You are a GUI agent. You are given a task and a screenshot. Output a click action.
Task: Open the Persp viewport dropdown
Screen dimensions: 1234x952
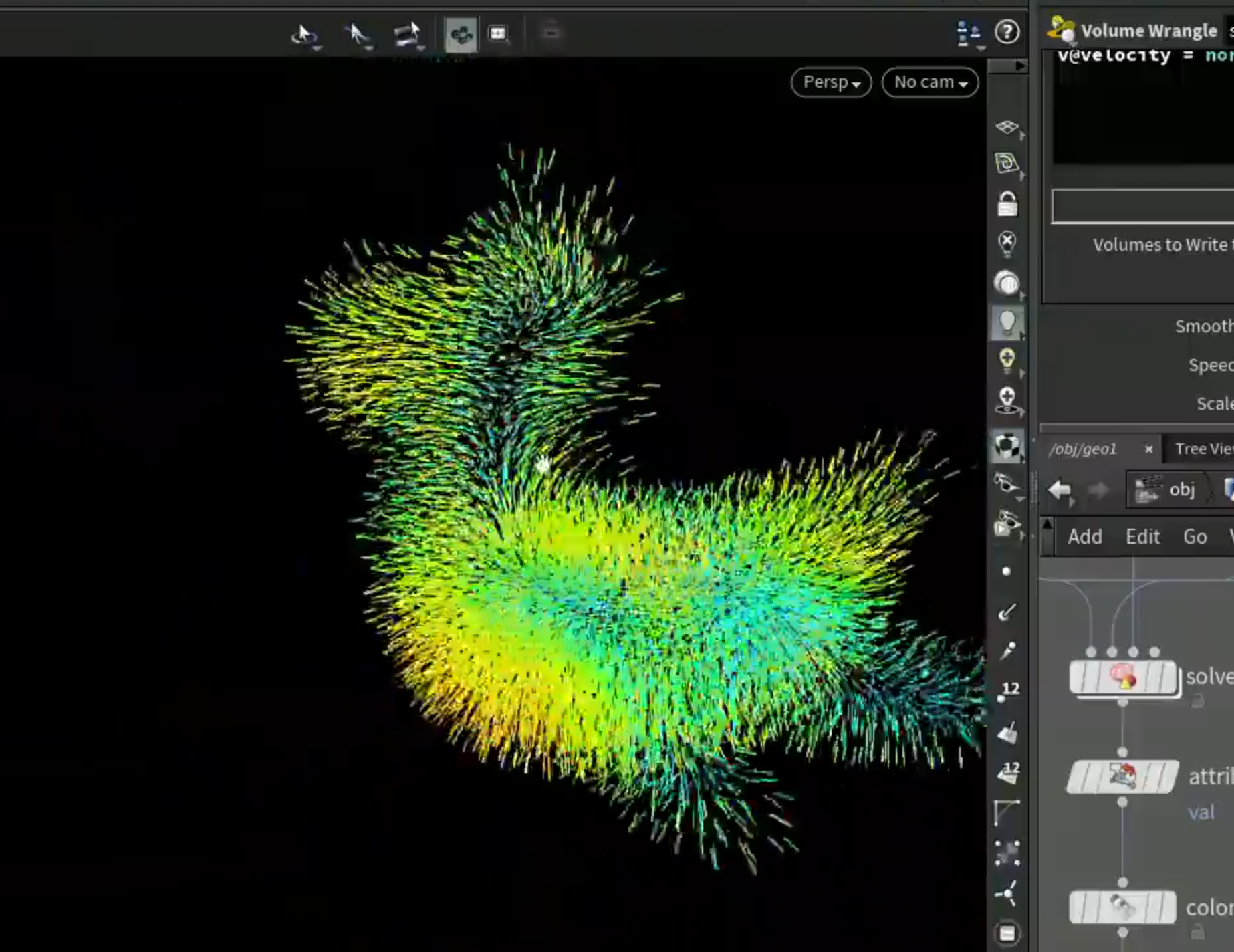831,82
